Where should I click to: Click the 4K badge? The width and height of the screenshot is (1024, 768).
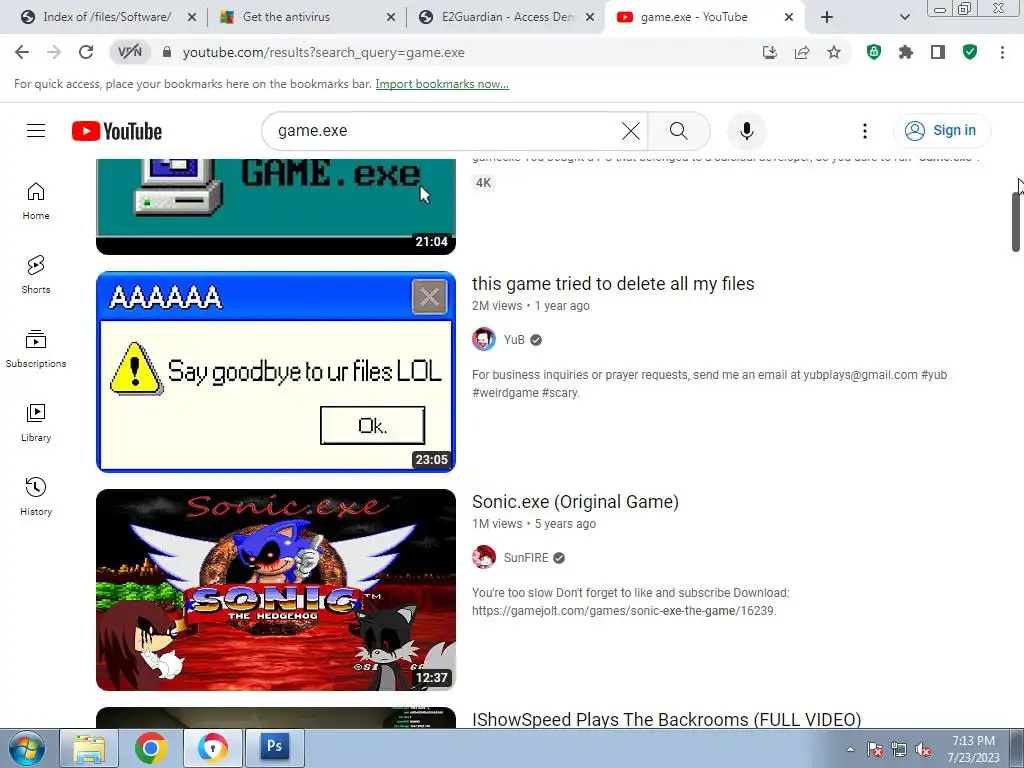[x=483, y=183]
